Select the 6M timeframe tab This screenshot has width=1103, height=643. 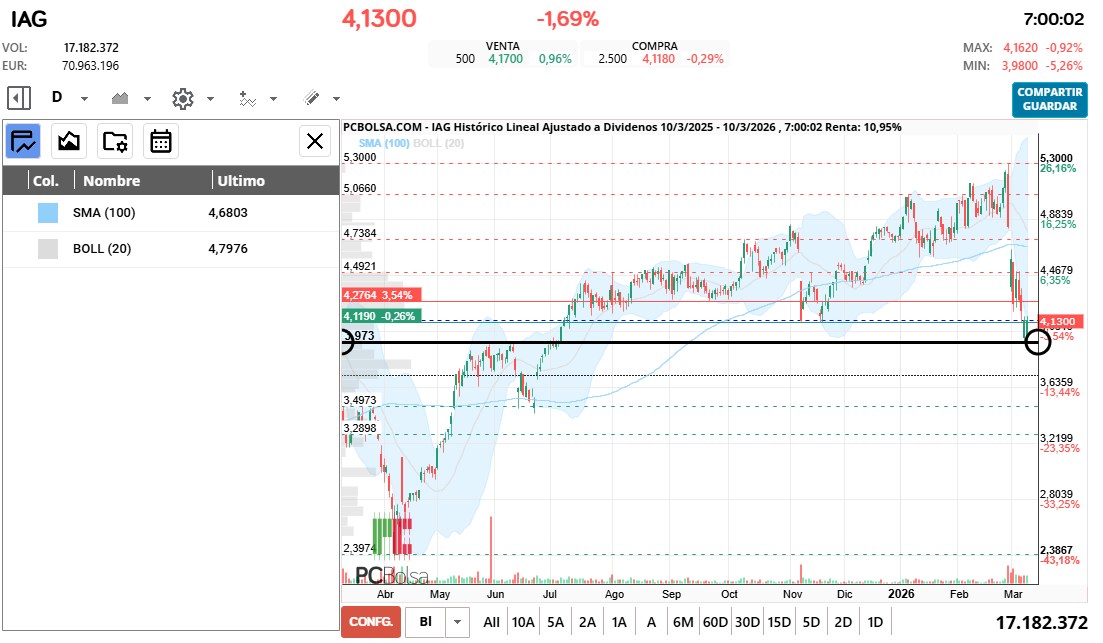682,621
